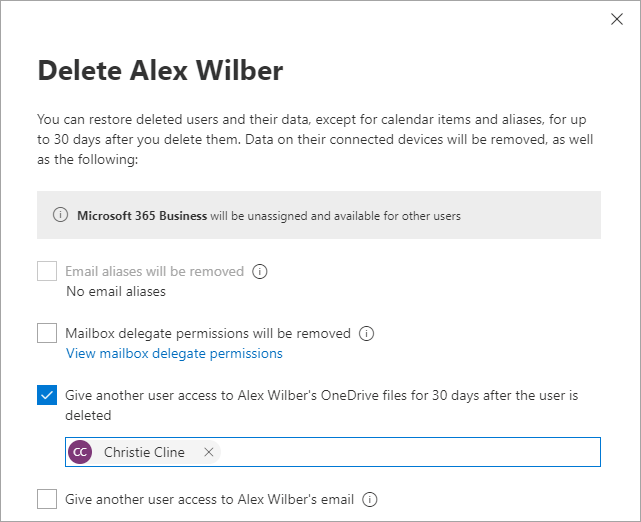Screen dimensions: 641x522
Task: Enable Mailbox delegate permissions removal checkbox
Action: tap(47, 333)
